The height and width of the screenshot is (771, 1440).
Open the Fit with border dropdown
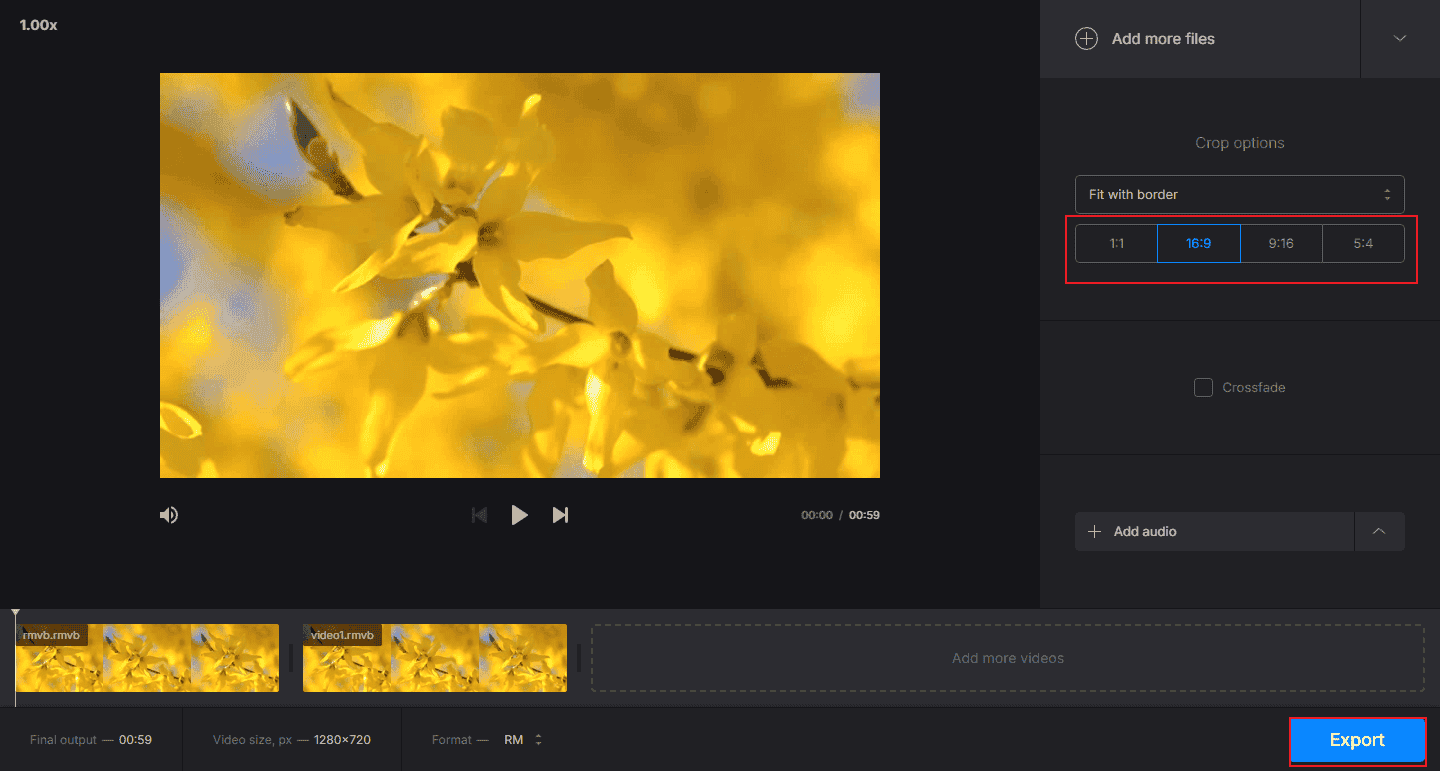[1239, 194]
